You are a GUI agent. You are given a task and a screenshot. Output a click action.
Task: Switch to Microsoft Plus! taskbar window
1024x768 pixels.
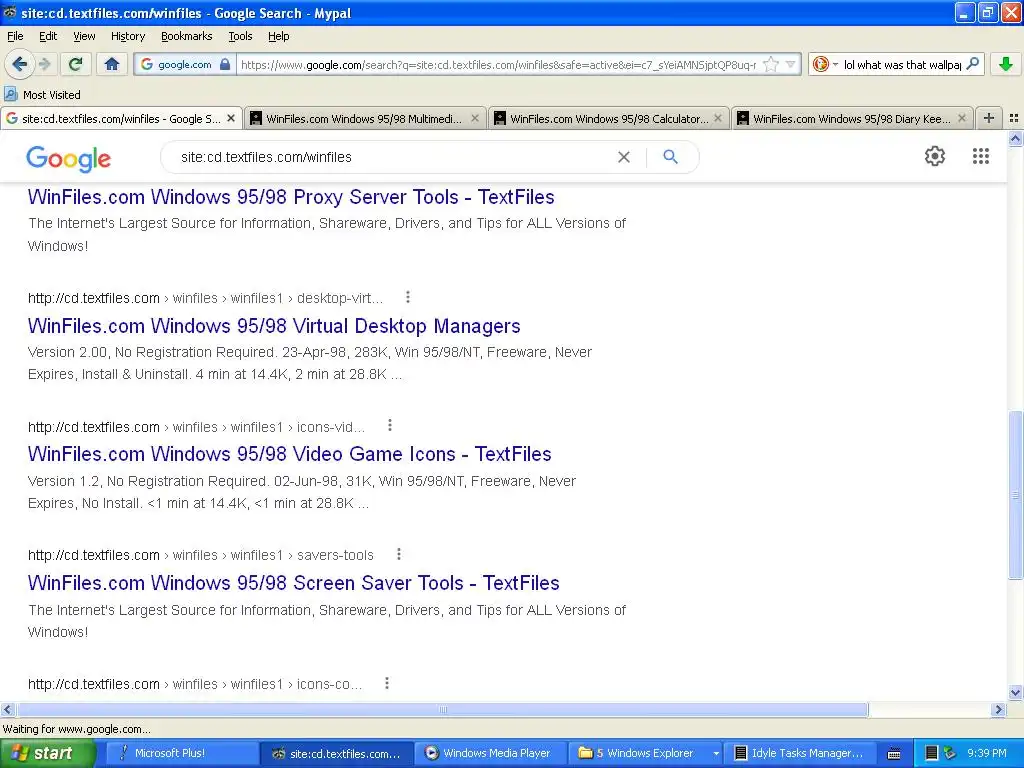(x=182, y=753)
